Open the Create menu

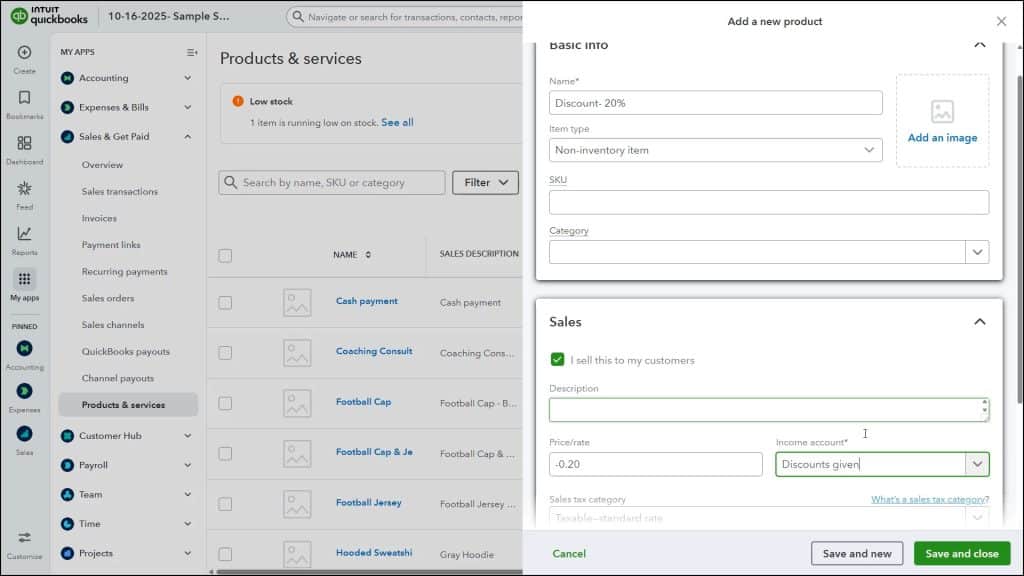point(22,54)
